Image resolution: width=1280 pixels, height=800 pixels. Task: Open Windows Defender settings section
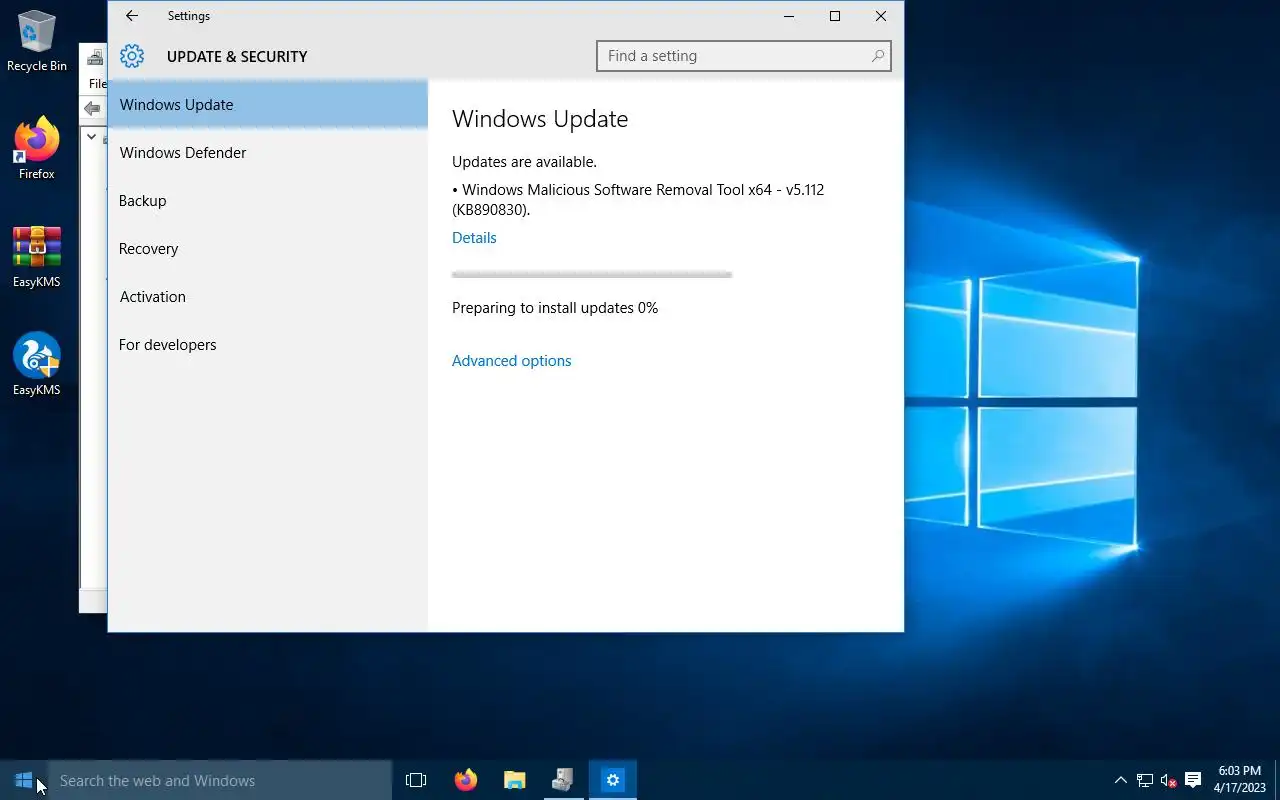pyautogui.click(x=268, y=152)
